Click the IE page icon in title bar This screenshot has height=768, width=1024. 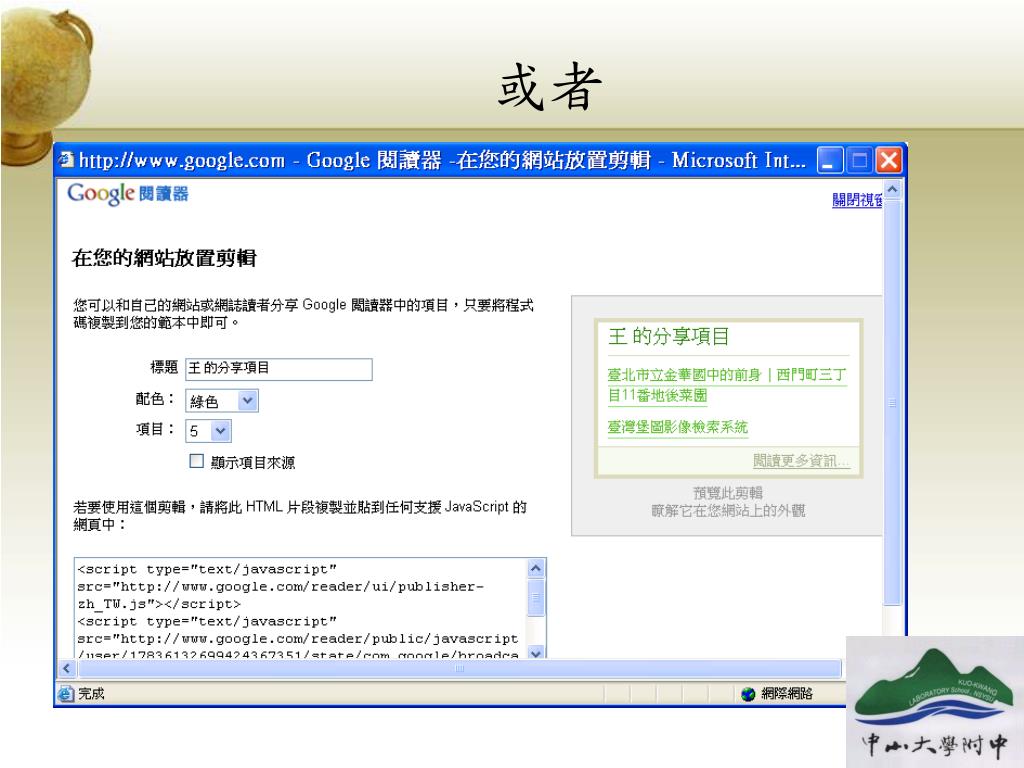[66, 159]
